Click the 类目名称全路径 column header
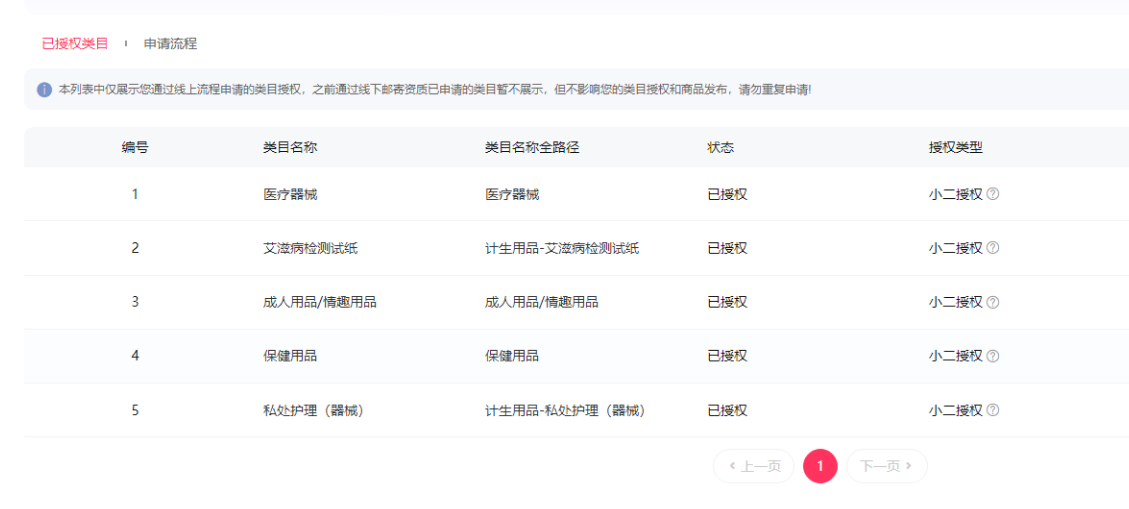The height and width of the screenshot is (509, 1129). [x=532, y=147]
